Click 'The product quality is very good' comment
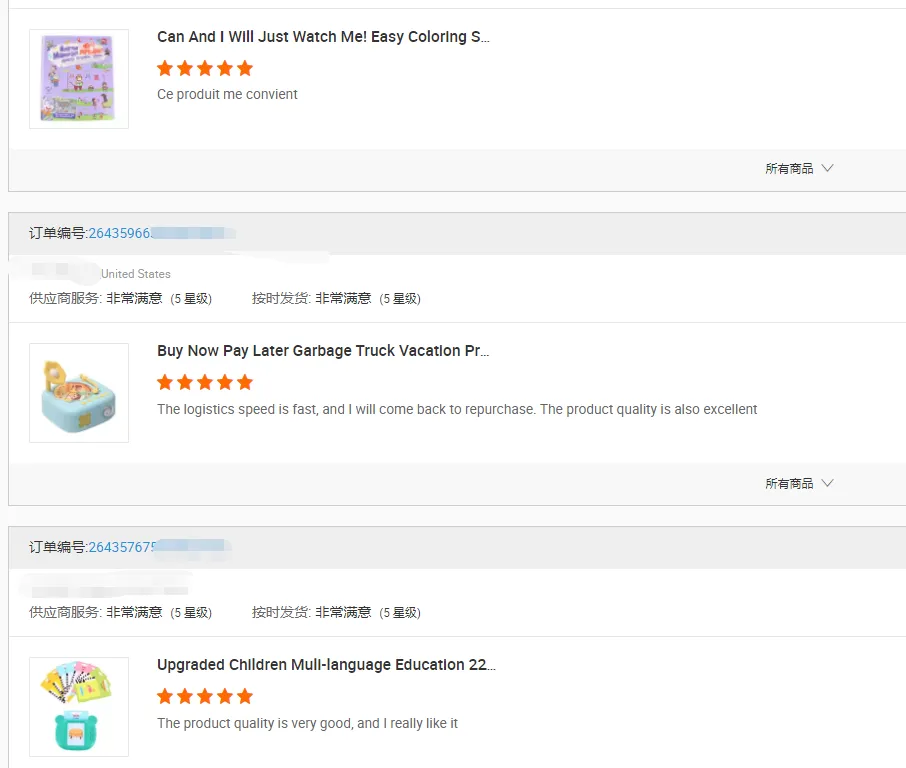Image resolution: width=906 pixels, height=768 pixels. coord(307,723)
